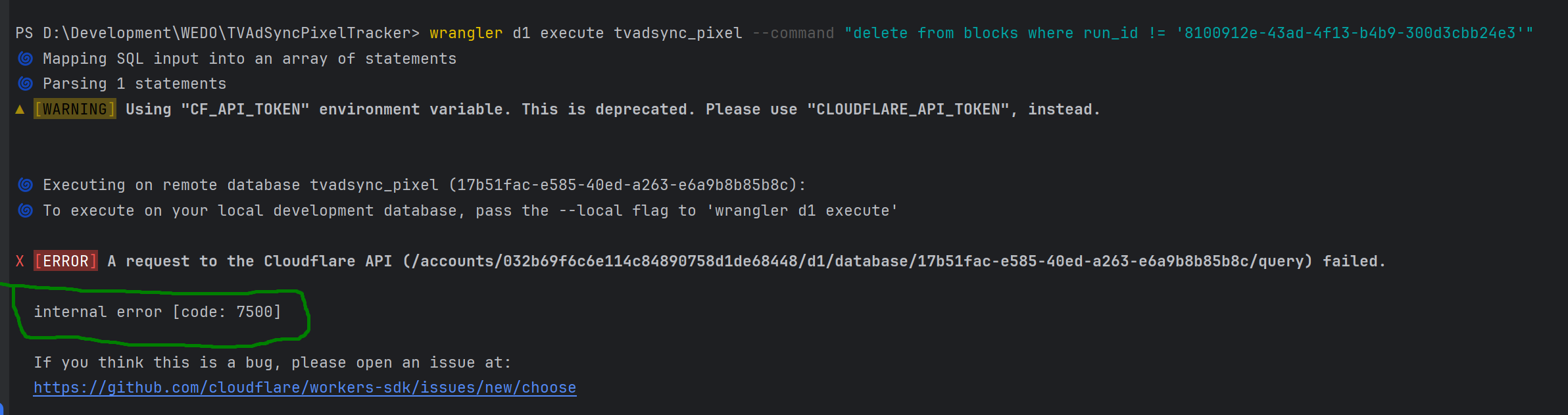This screenshot has width=1568, height=415.
Task: Click the swirl icon beside 'Parsing 1 statements'
Action: pyautogui.click(x=25, y=84)
